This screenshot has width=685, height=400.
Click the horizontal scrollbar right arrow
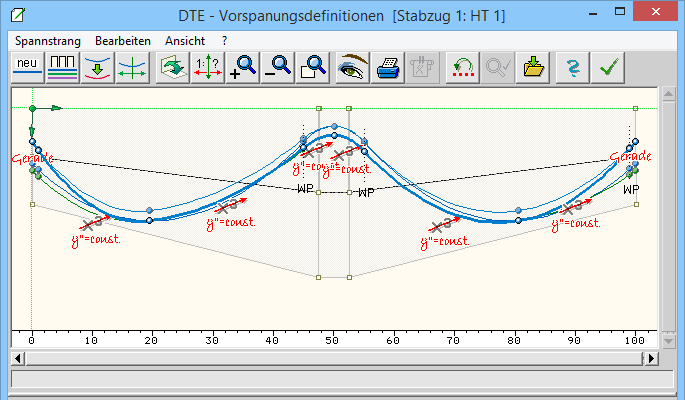[x=651, y=358]
